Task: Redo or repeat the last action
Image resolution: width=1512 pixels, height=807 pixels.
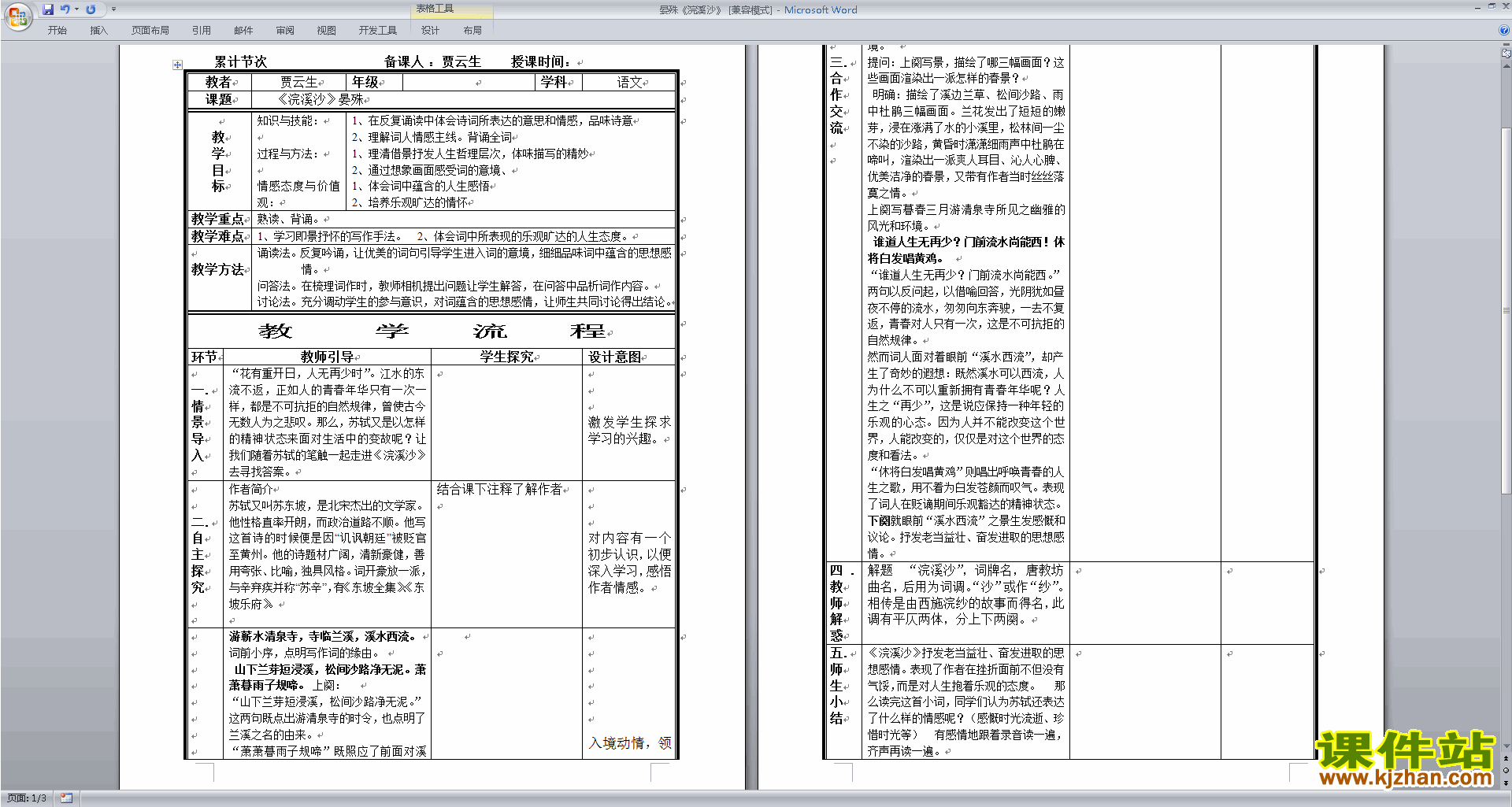Action: click(91, 9)
